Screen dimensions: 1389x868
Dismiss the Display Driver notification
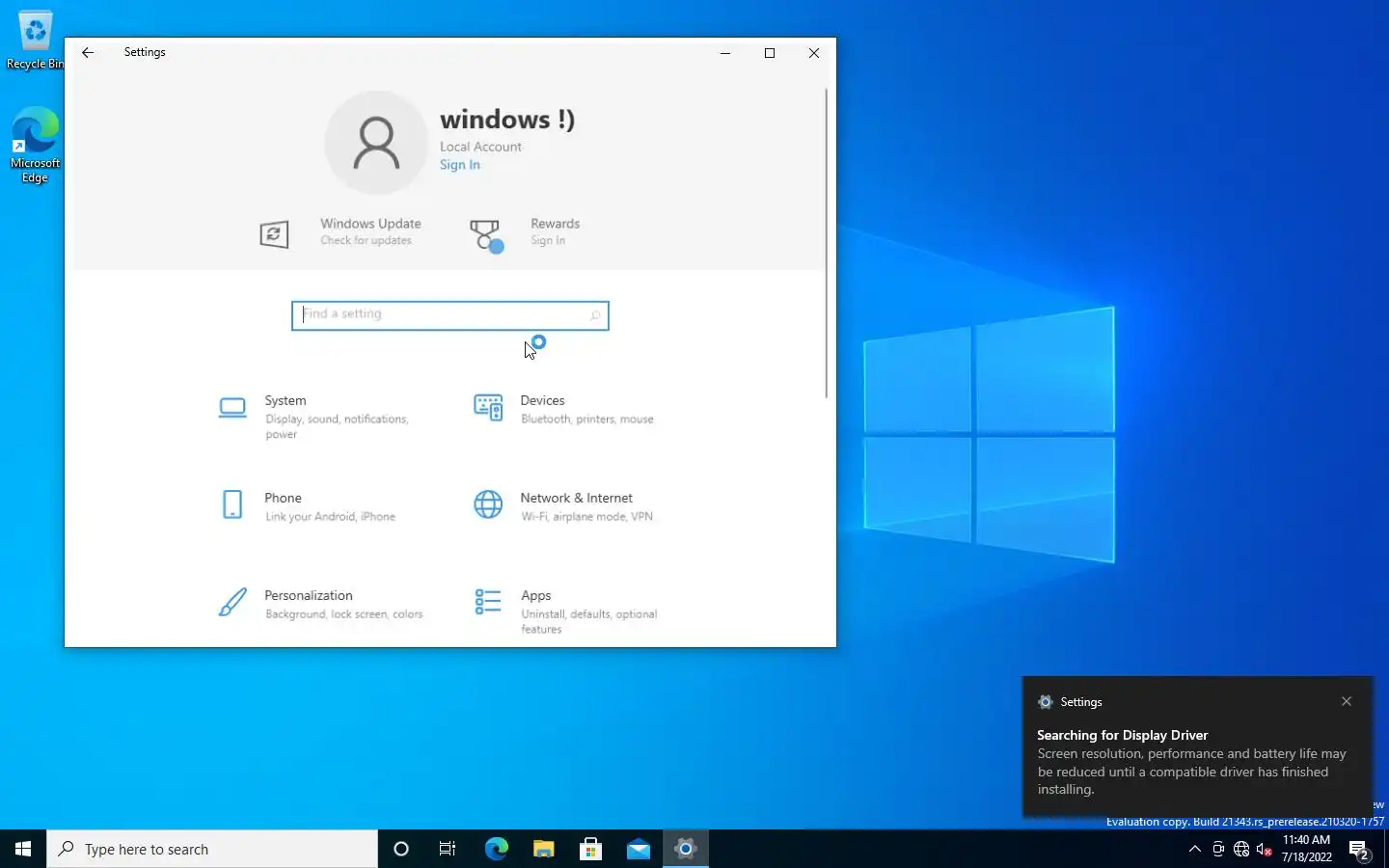point(1347,702)
